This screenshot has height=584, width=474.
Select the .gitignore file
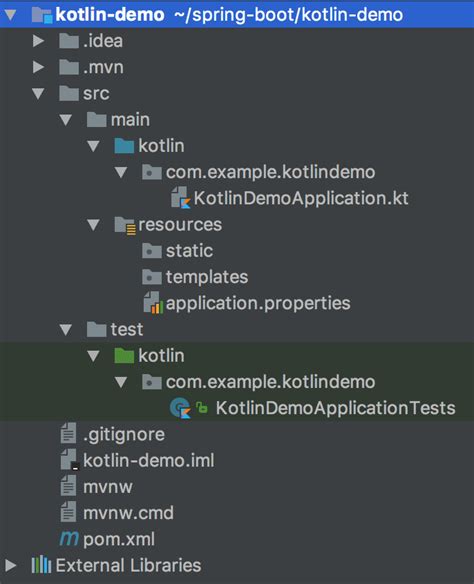pos(112,434)
